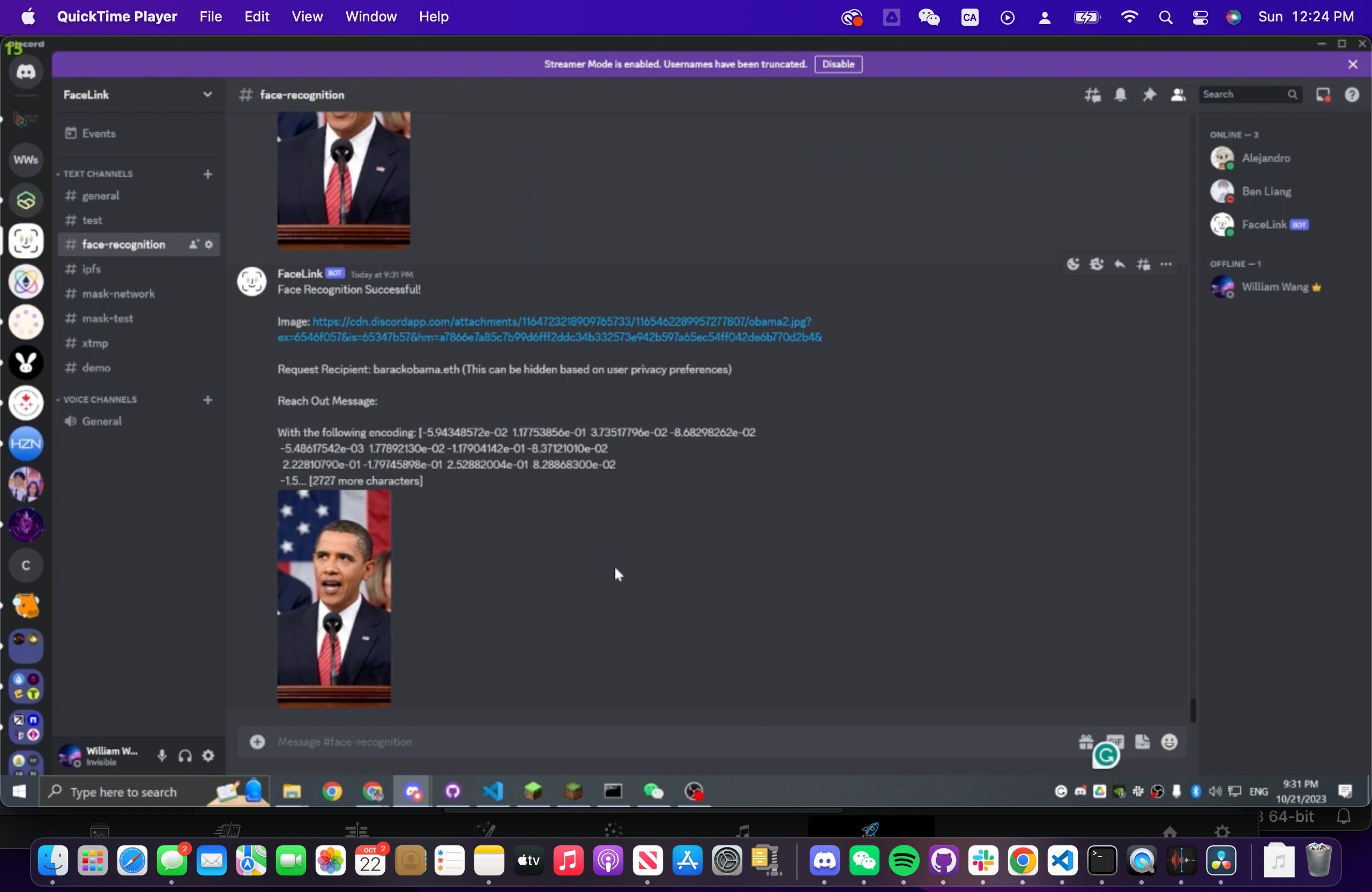Toggle the member list icon

1179,95
